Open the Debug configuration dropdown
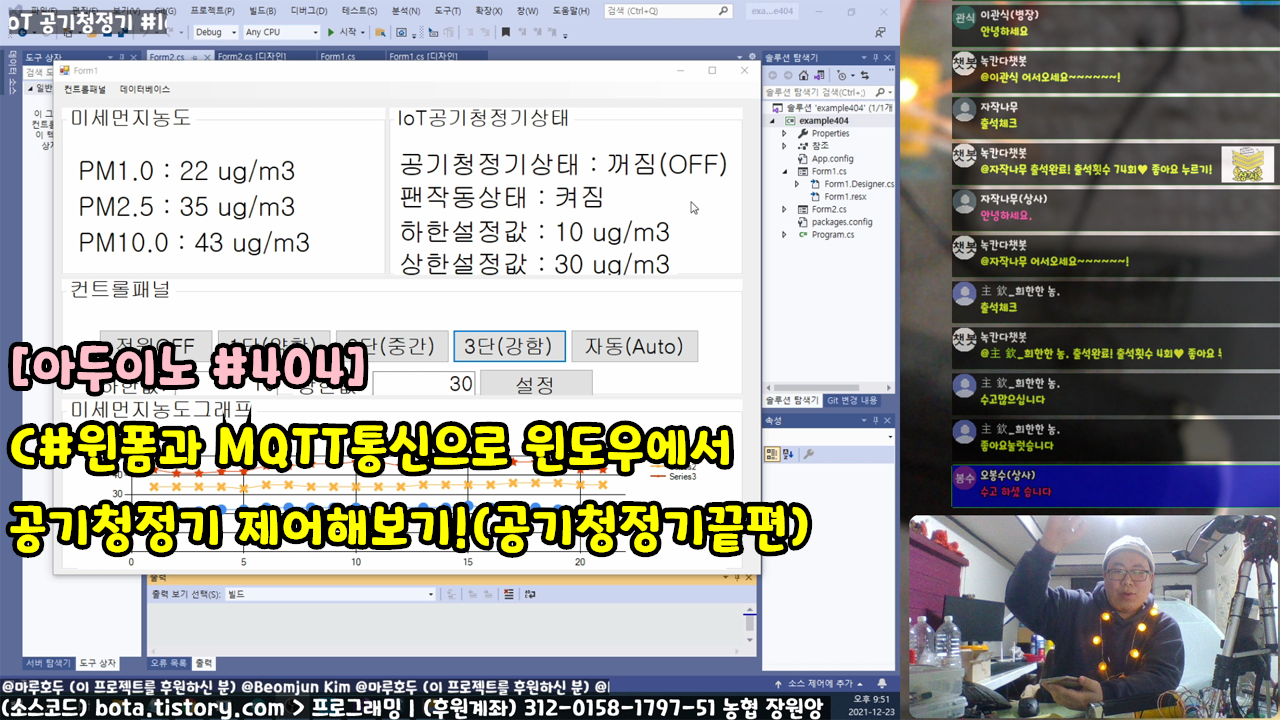This screenshot has width=1280, height=720. pyautogui.click(x=215, y=32)
